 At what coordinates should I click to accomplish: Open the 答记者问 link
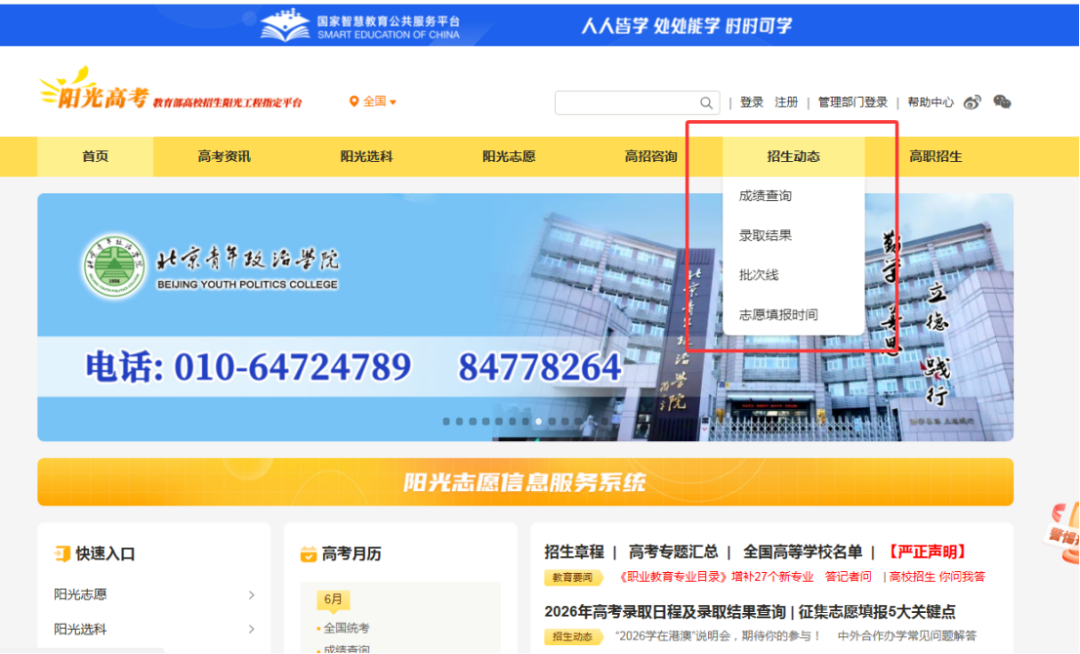848,577
